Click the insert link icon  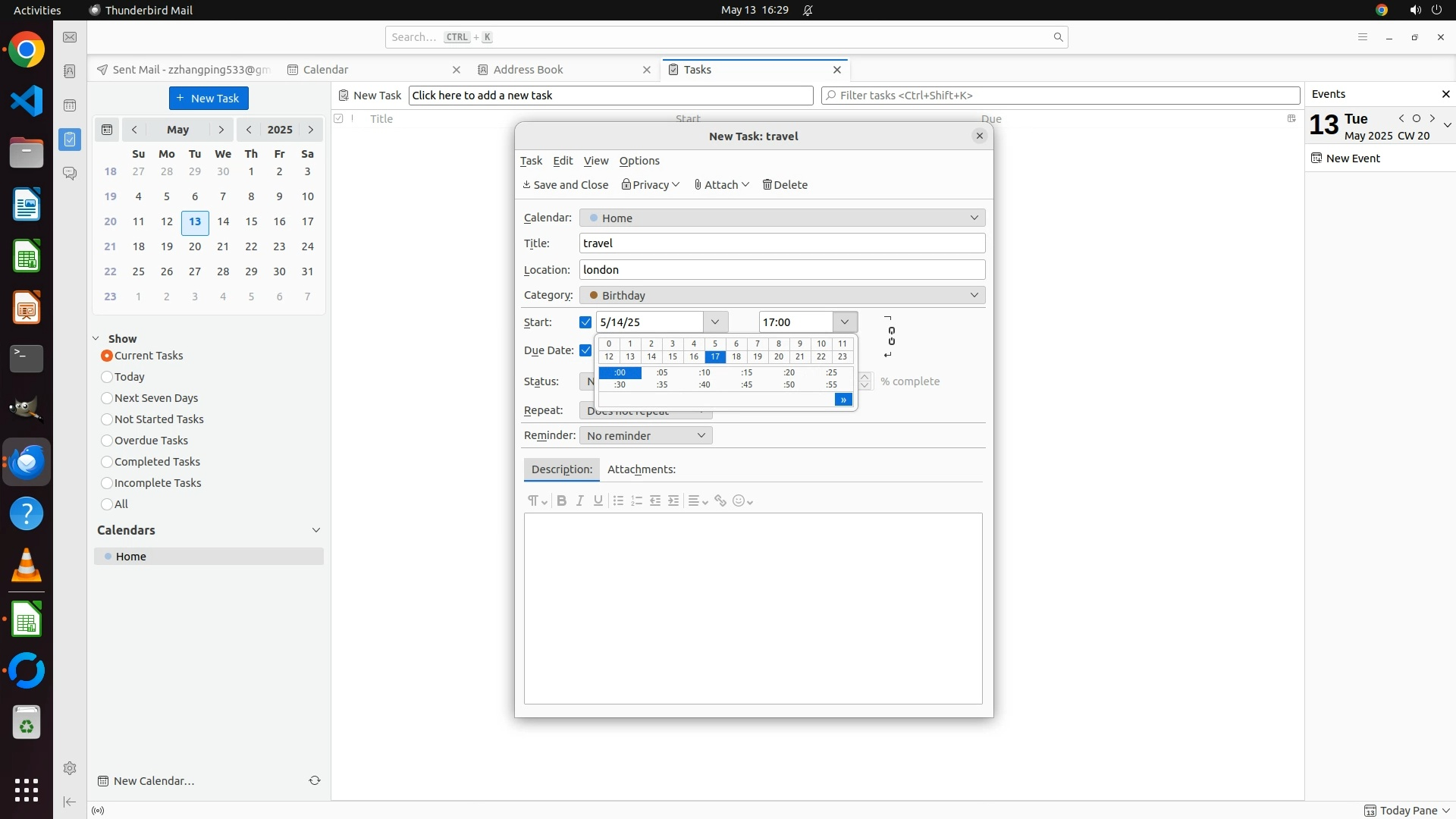pyautogui.click(x=720, y=500)
